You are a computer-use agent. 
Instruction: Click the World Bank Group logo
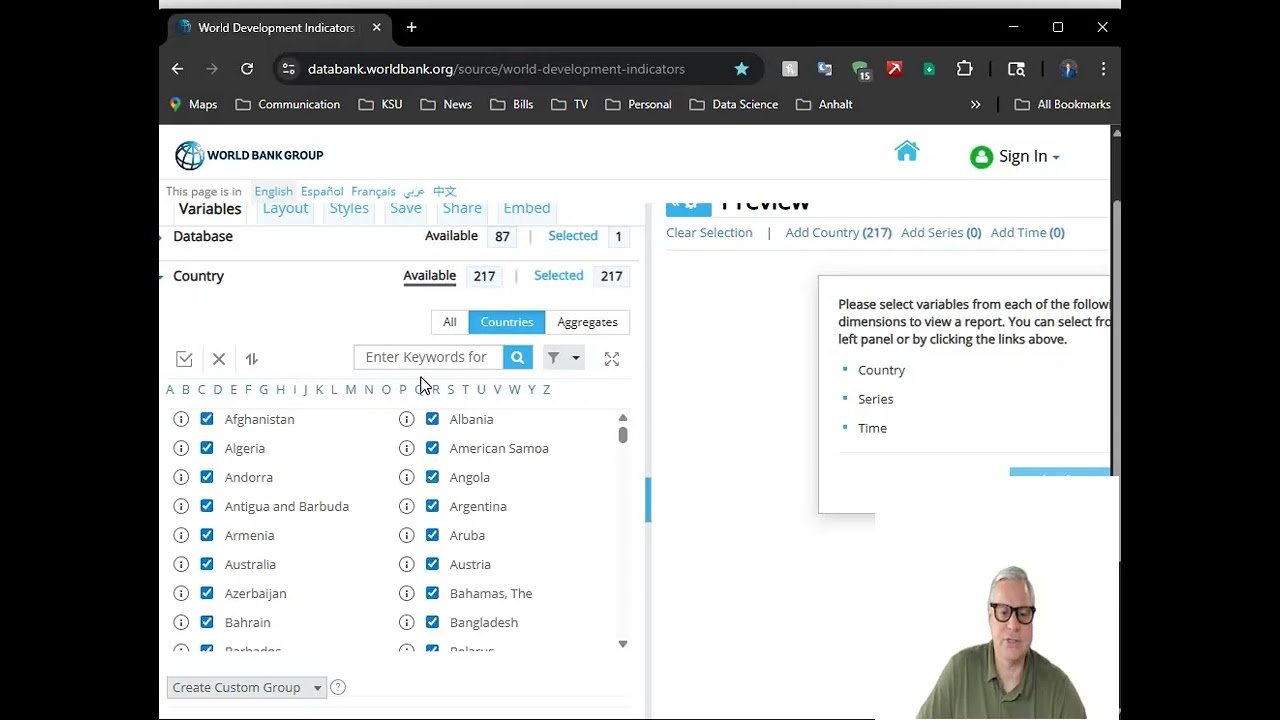click(x=249, y=155)
